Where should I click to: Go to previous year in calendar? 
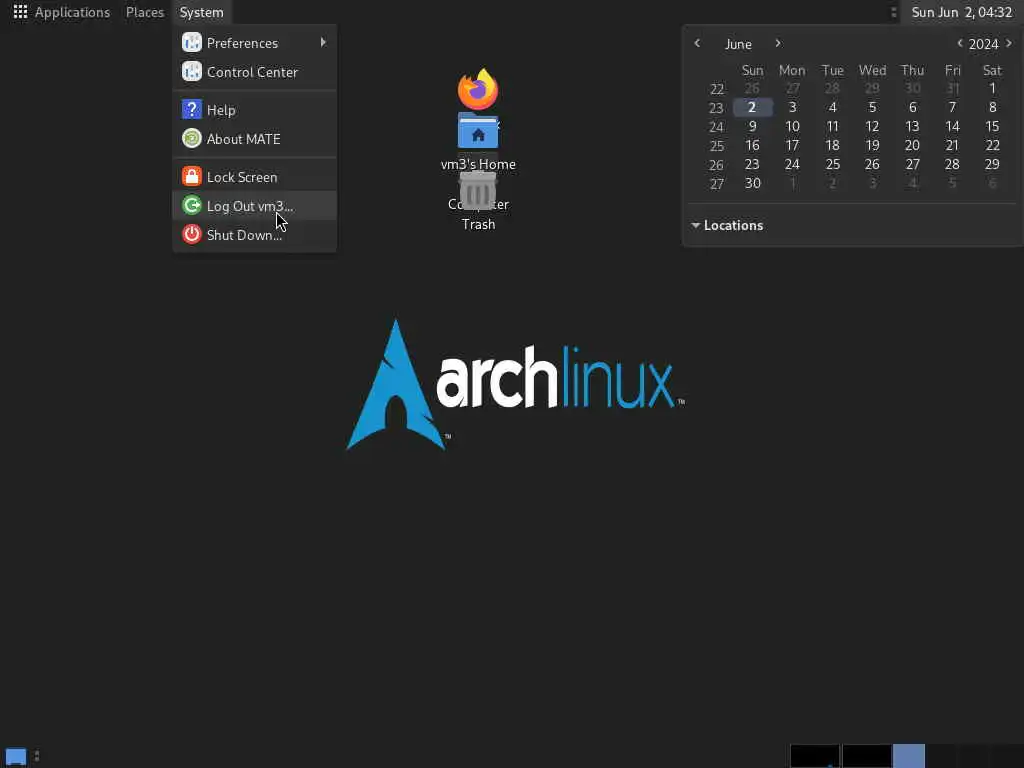pos(959,43)
